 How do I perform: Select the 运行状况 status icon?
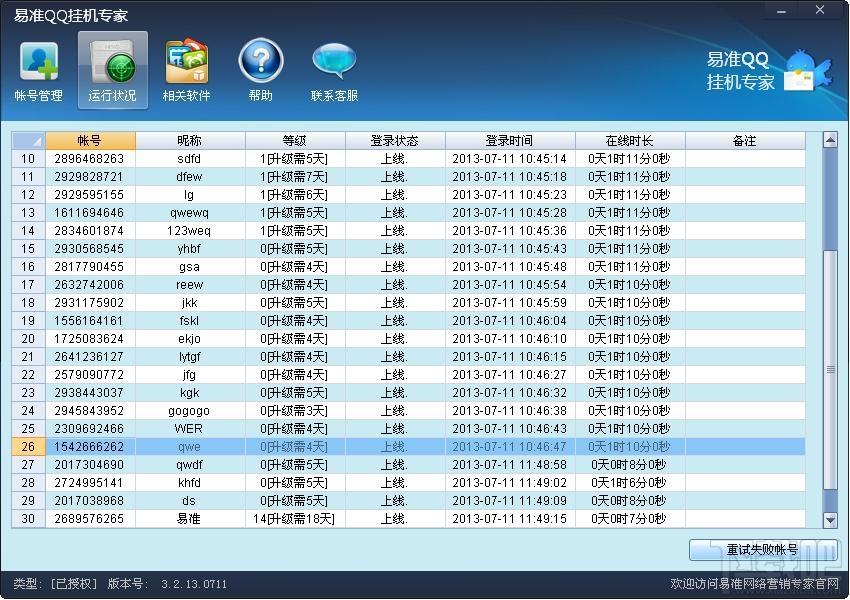tap(111, 68)
